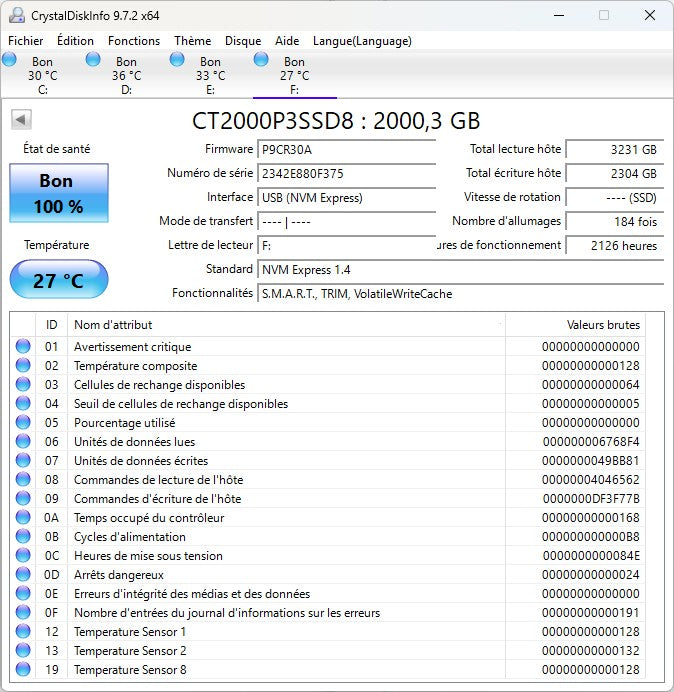Screen dimensions: 674x692
Task: Click the status icon for Avertissement critique
Action: click(23, 346)
